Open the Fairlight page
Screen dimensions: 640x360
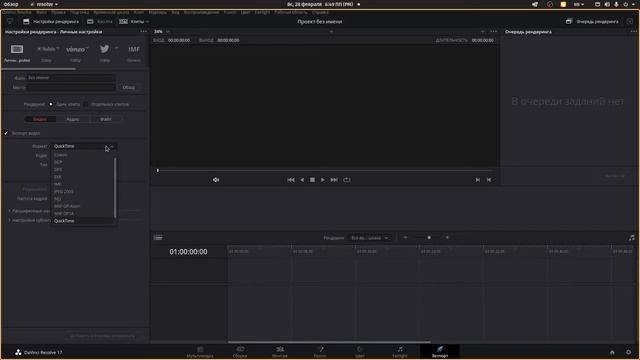tap(400, 352)
